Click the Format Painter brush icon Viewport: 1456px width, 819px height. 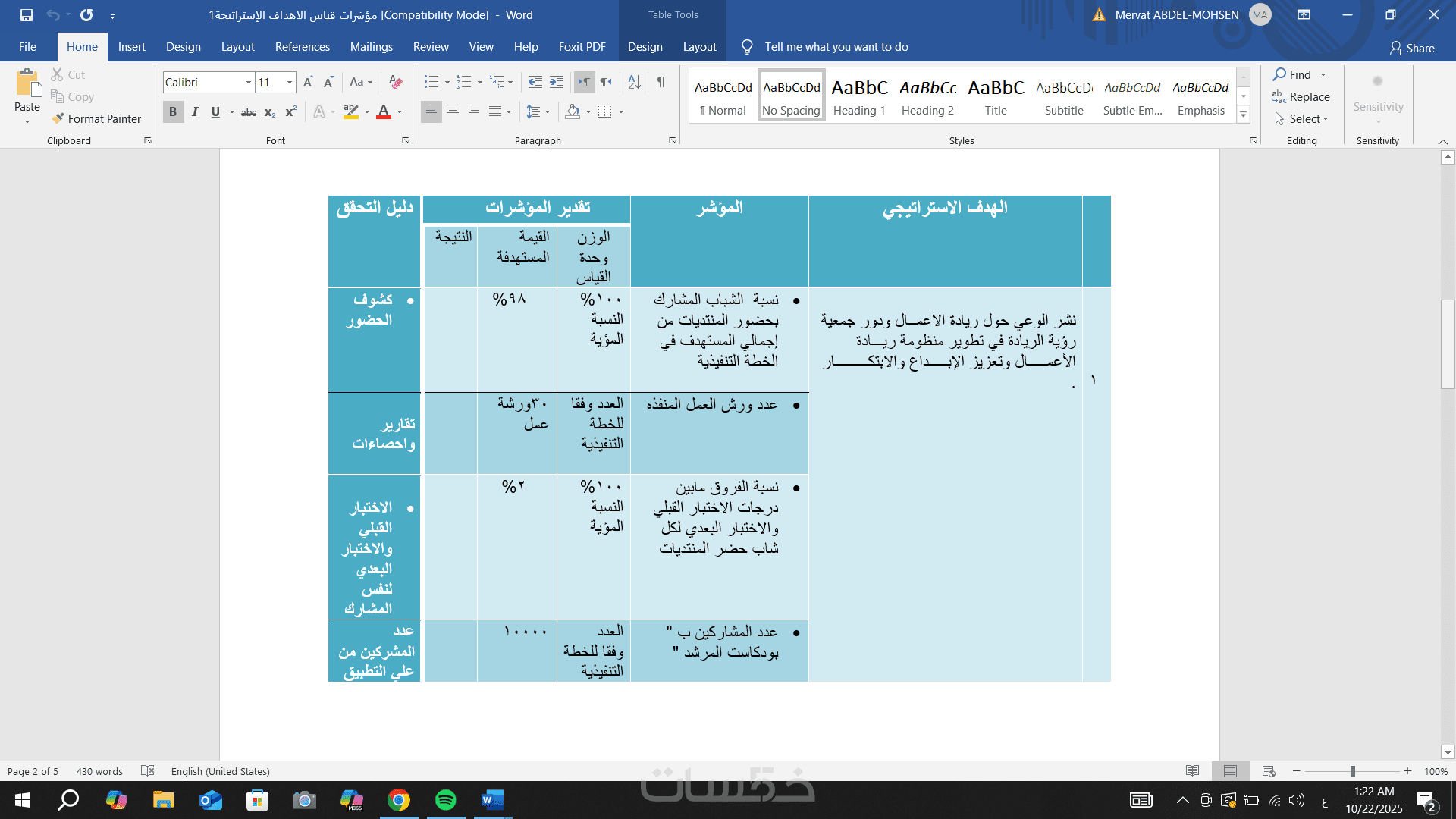pyautogui.click(x=58, y=119)
